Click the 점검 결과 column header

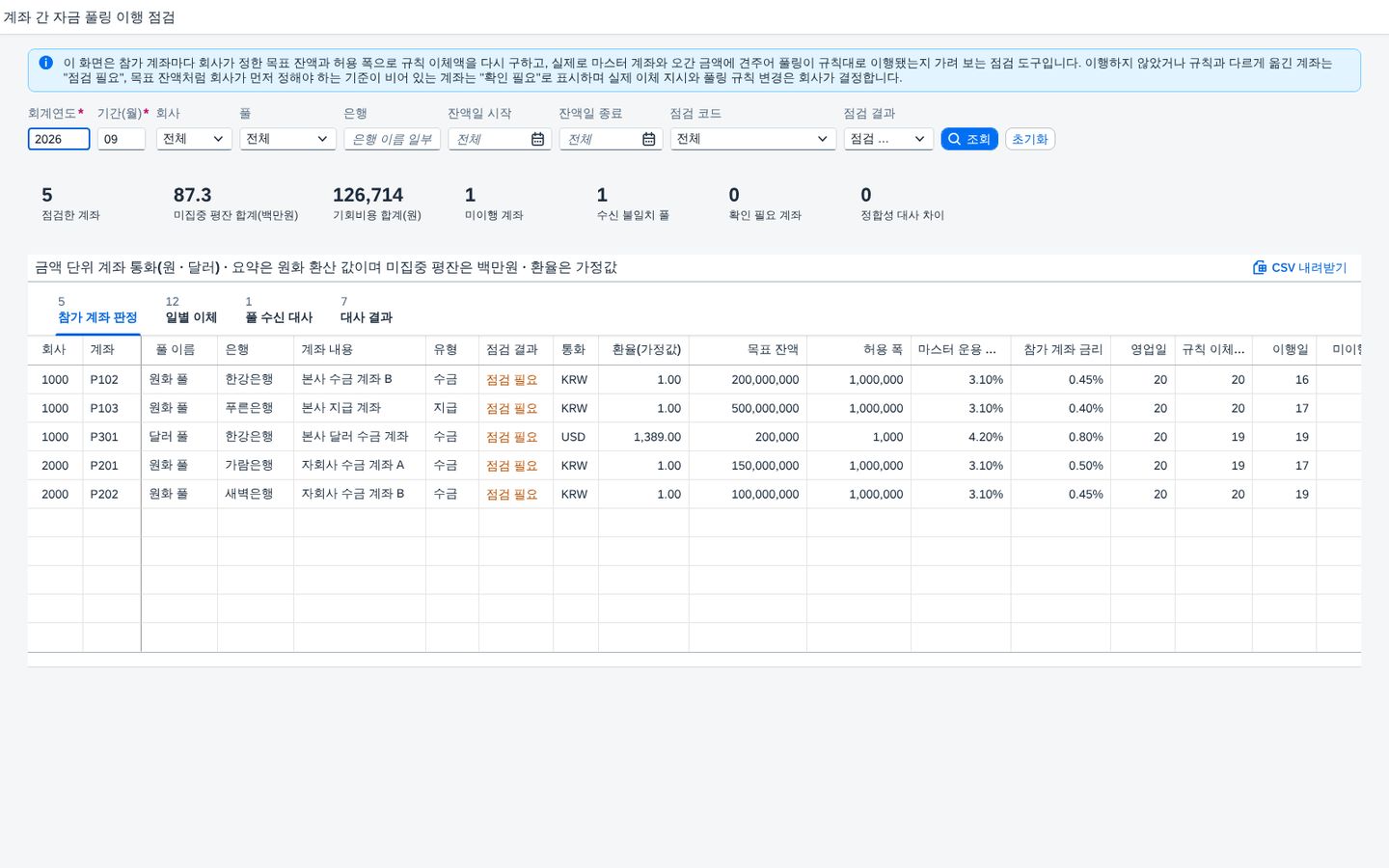(x=516, y=349)
